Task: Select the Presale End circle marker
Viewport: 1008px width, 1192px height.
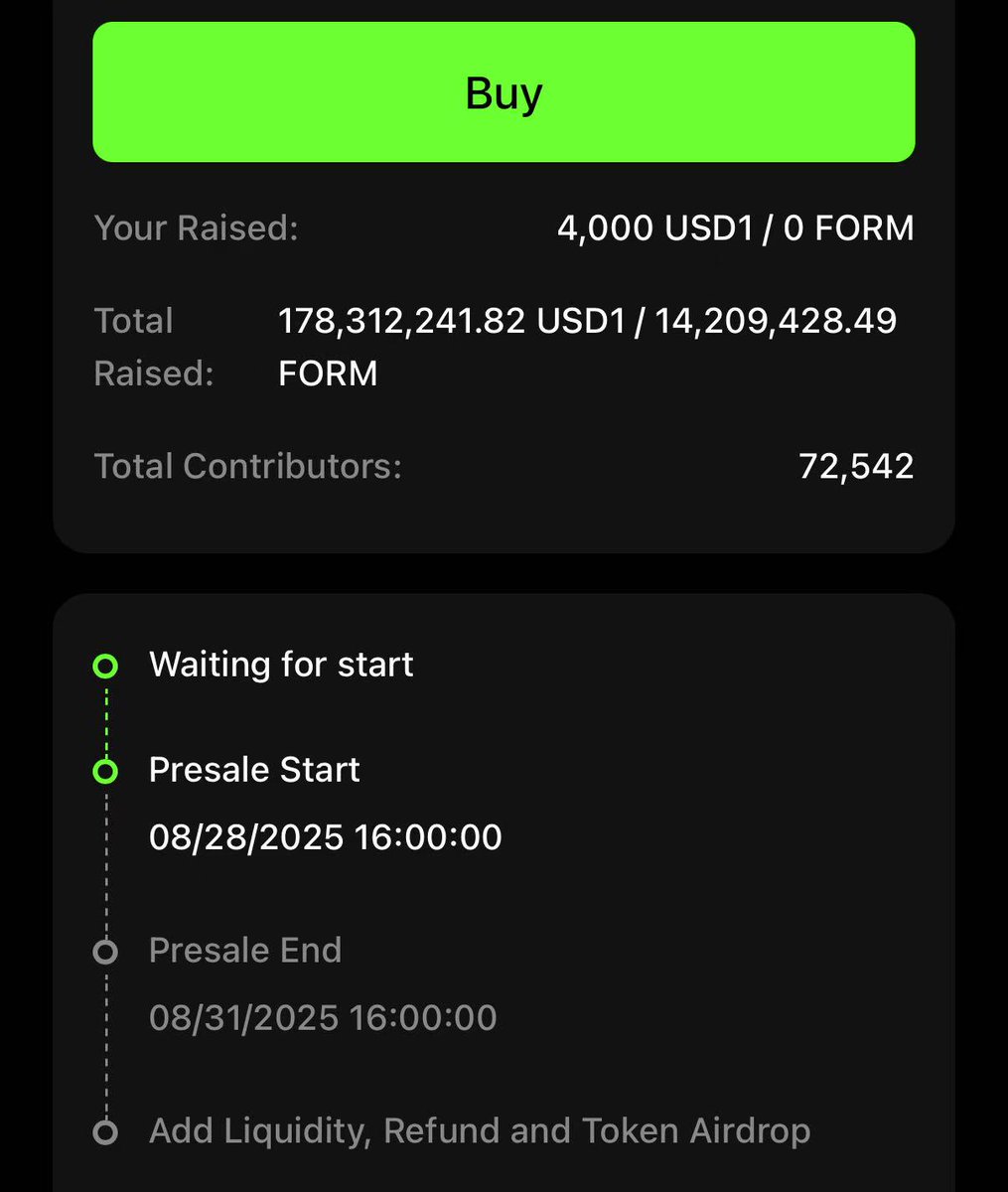Action: tap(105, 952)
